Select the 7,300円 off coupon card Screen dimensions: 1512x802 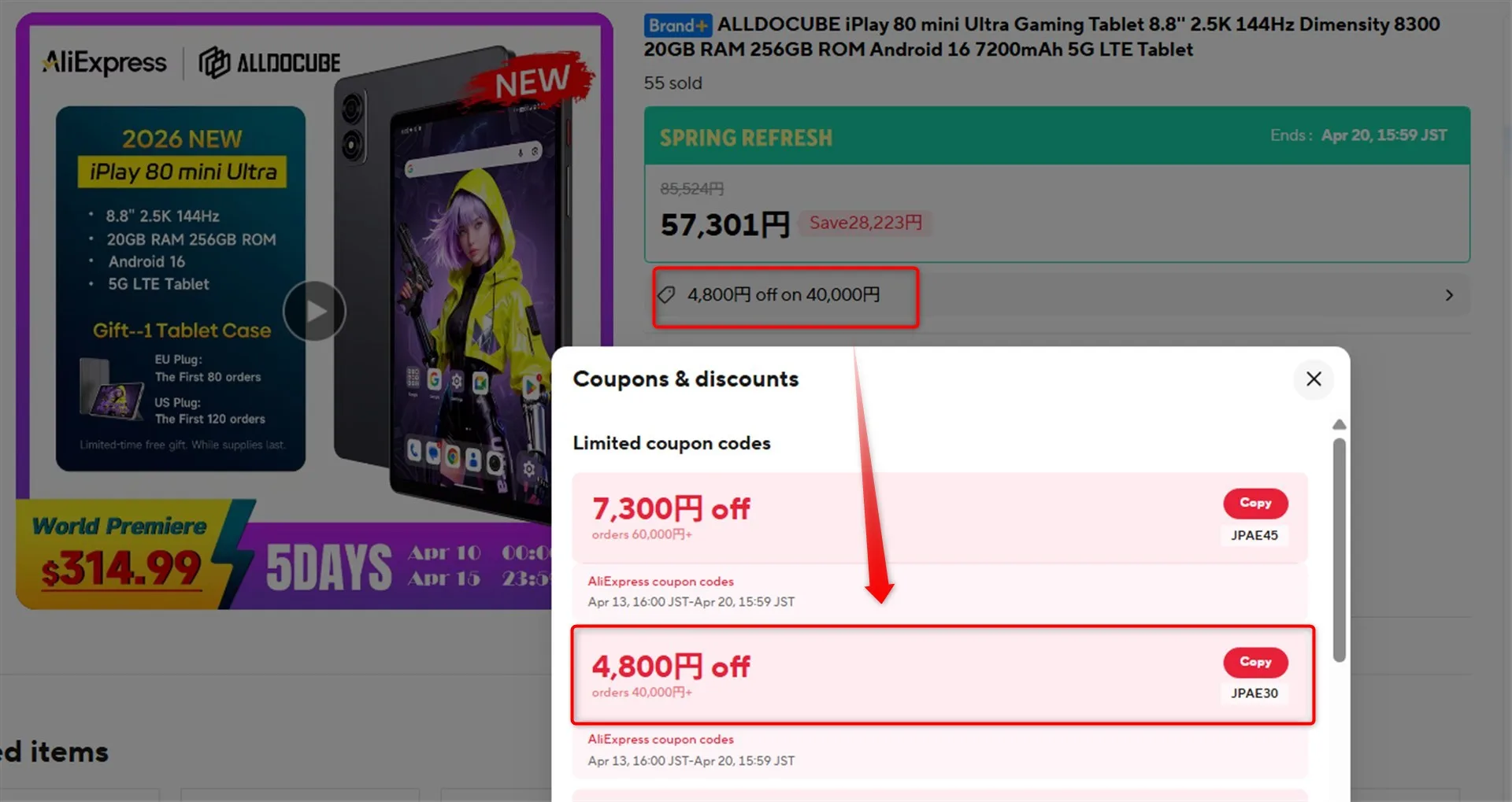939,517
